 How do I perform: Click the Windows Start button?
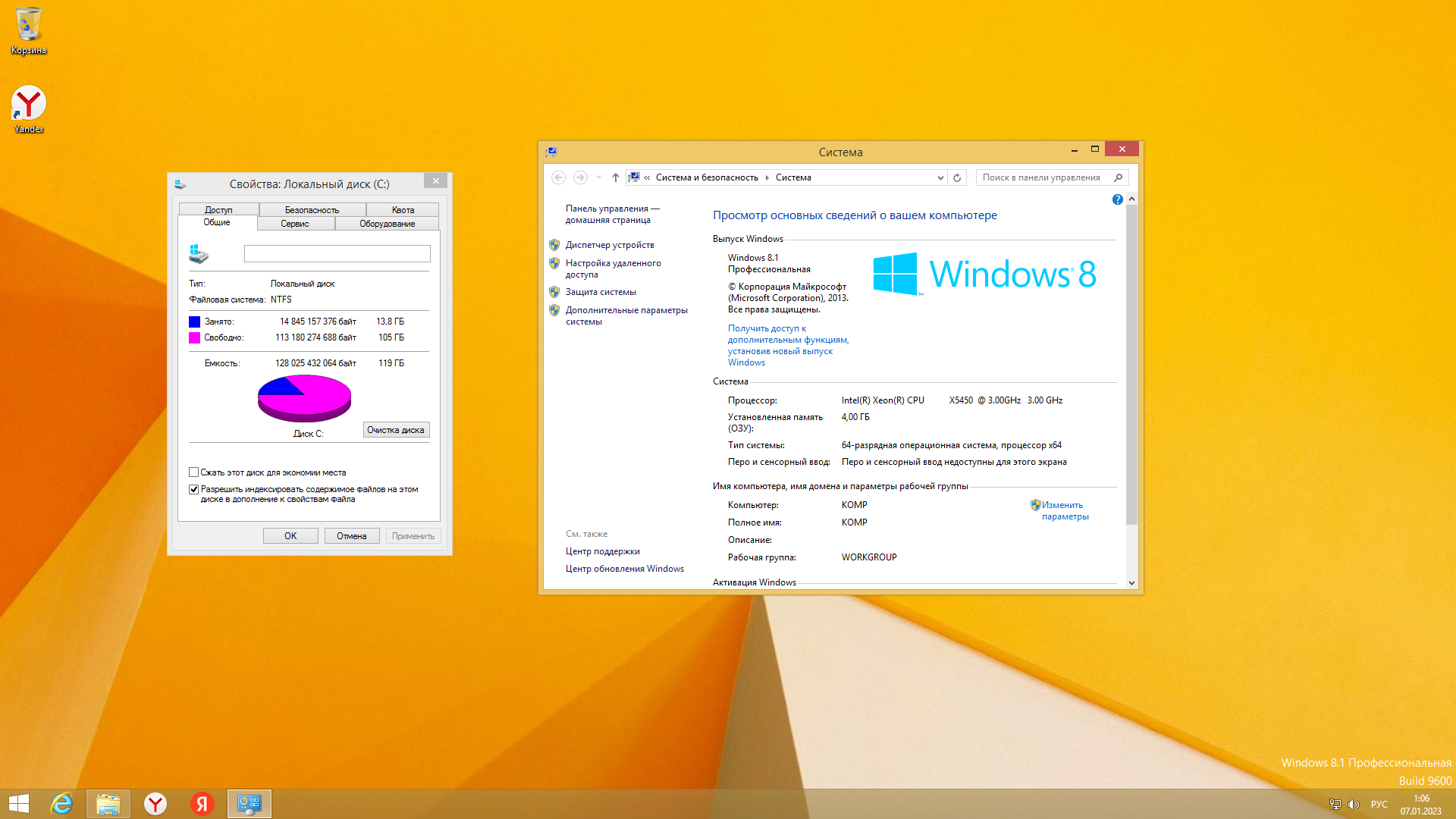click(x=19, y=804)
